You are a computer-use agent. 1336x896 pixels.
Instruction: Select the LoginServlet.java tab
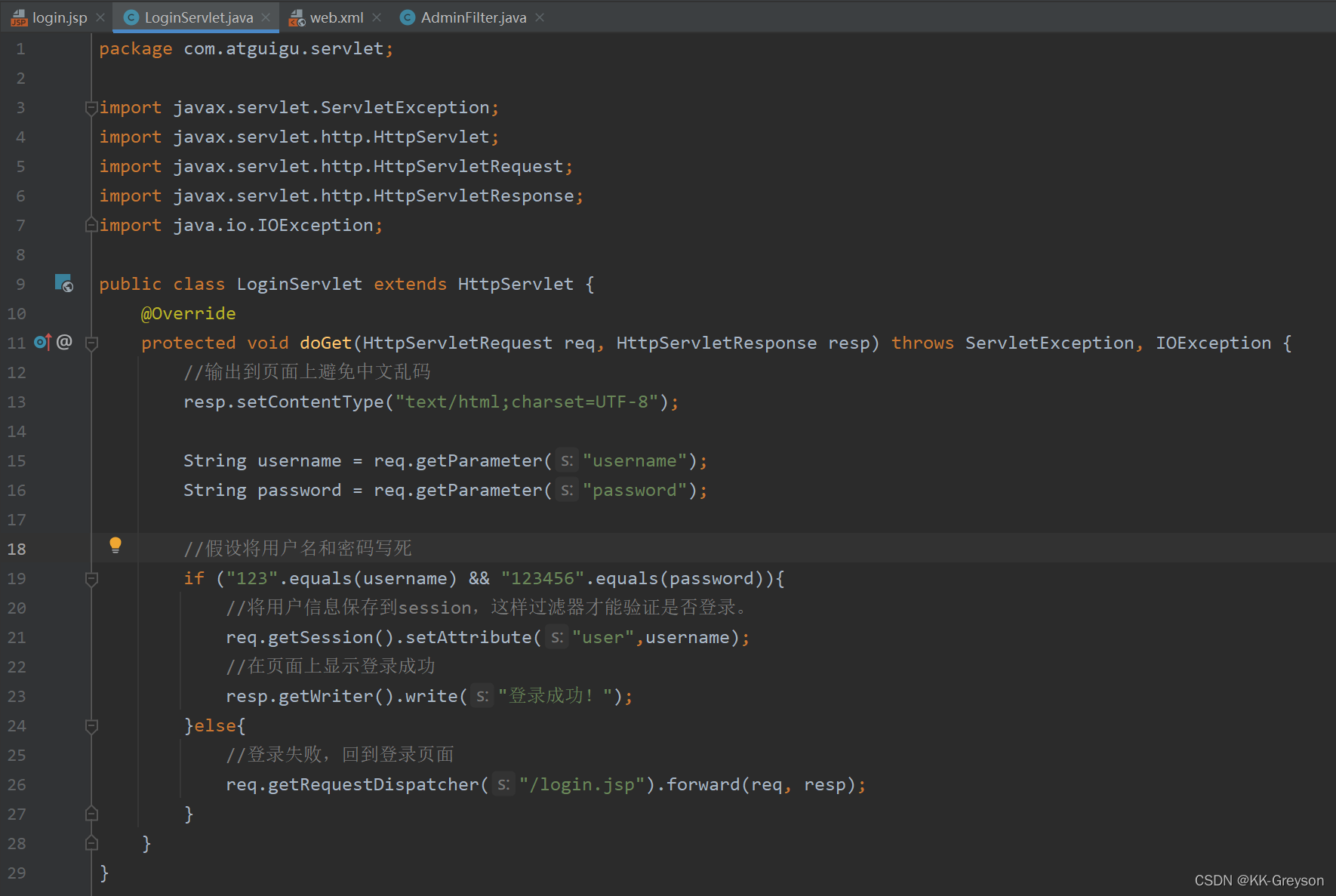[198, 17]
